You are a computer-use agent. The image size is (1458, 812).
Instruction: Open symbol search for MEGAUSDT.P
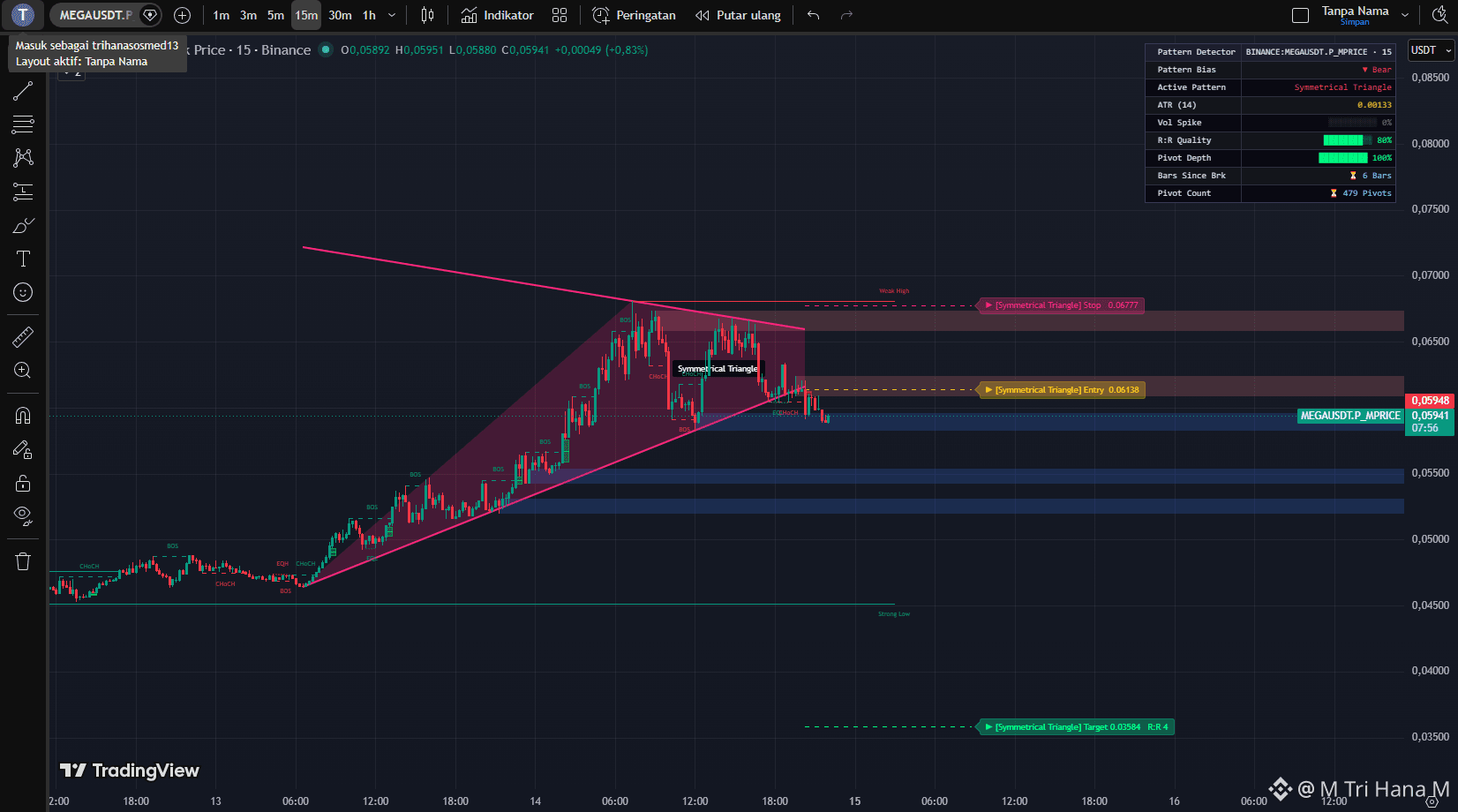[94, 15]
